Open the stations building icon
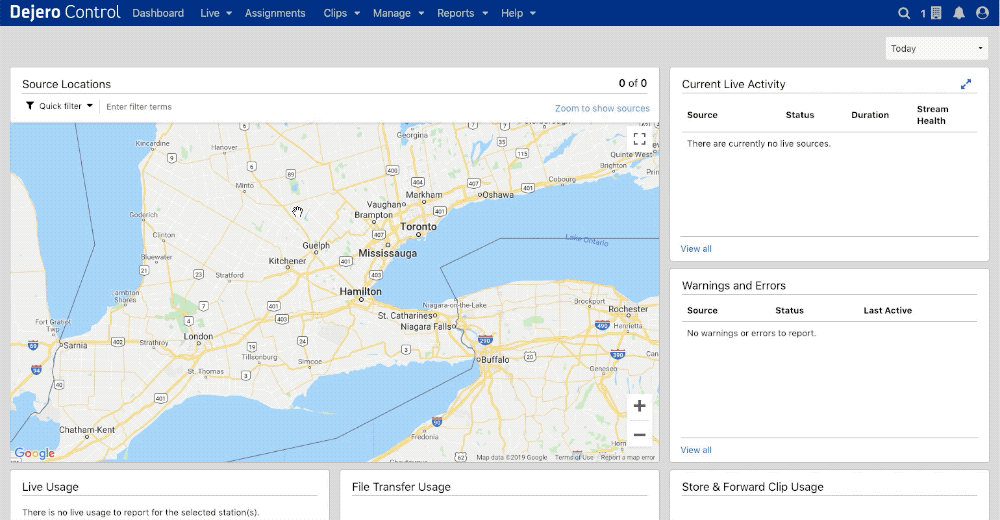Image resolution: width=1000 pixels, height=520 pixels. coord(936,13)
